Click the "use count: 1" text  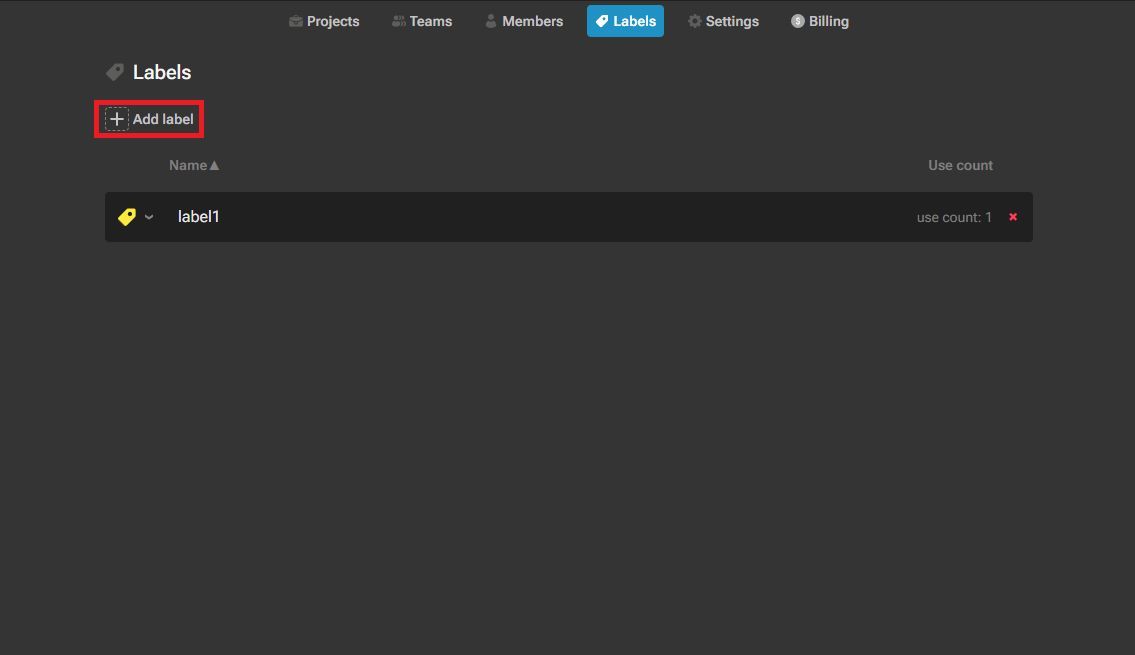pyautogui.click(x=954, y=217)
